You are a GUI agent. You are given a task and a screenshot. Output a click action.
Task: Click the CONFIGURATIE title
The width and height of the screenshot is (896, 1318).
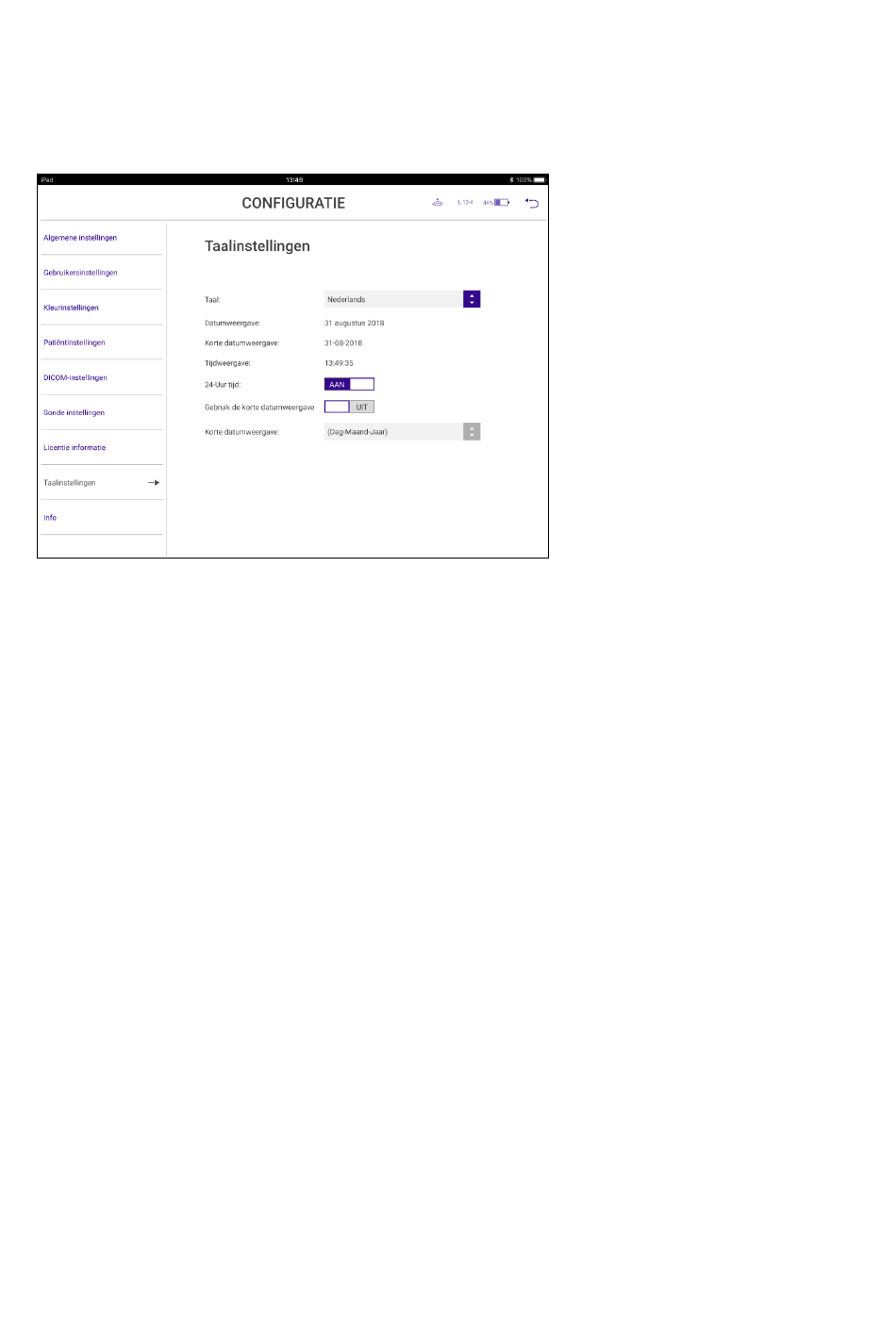[x=293, y=203]
